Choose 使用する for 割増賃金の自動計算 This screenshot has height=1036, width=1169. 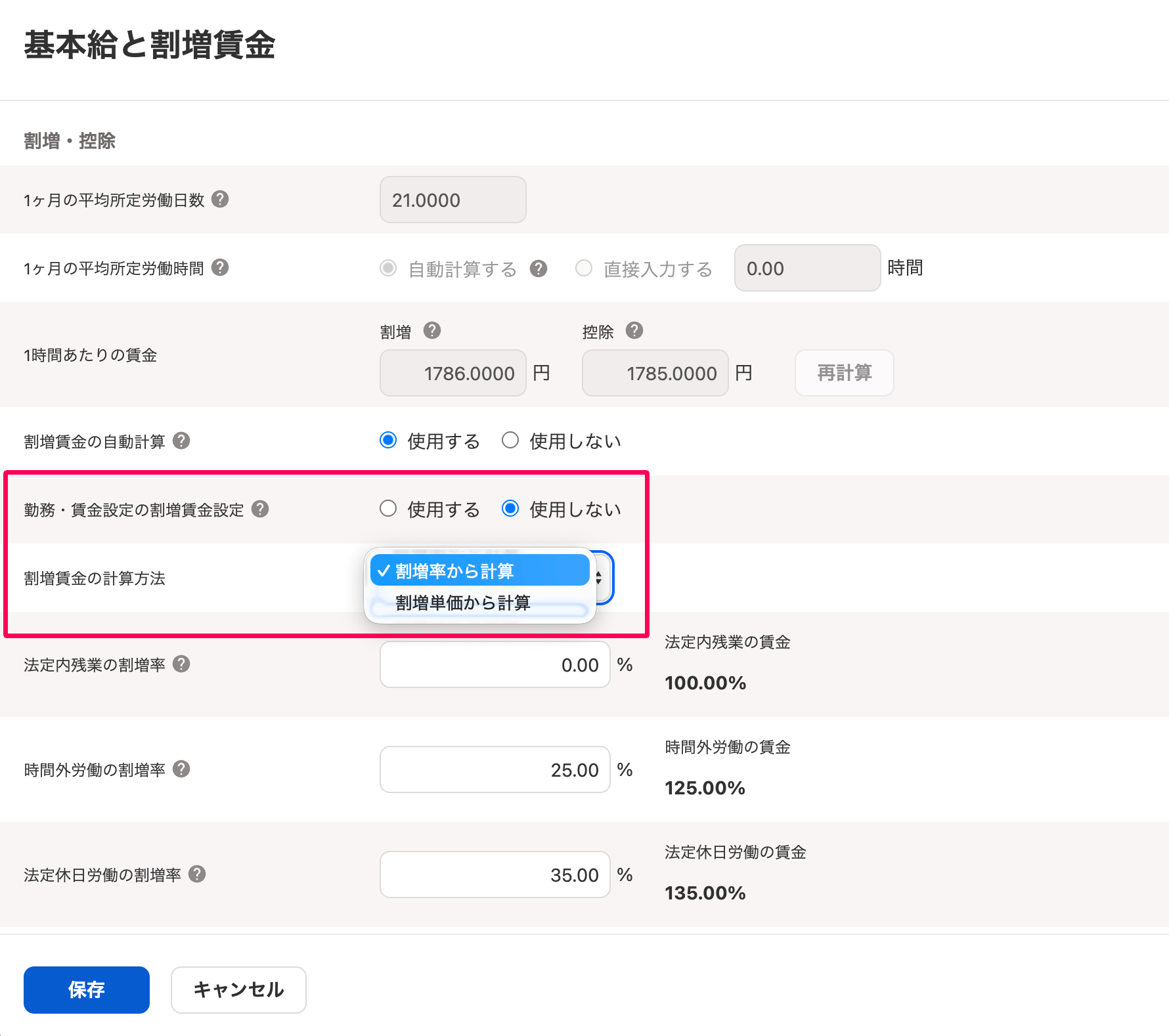pyautogui.click(x=388, y=440)
